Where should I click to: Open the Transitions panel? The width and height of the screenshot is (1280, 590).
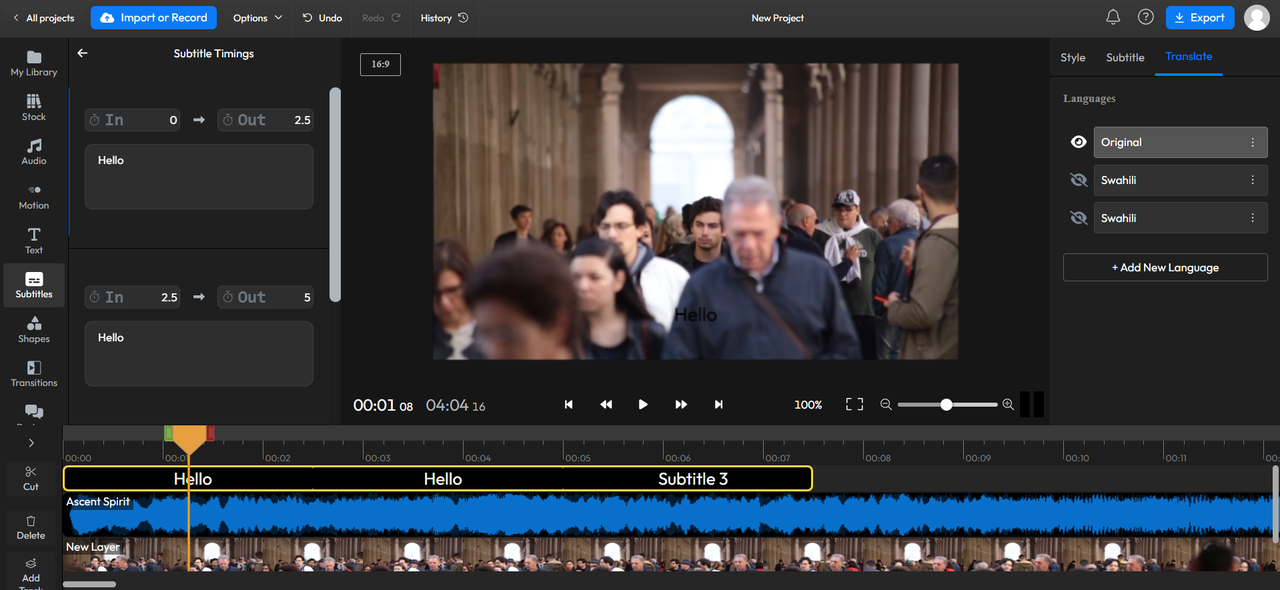34,373
